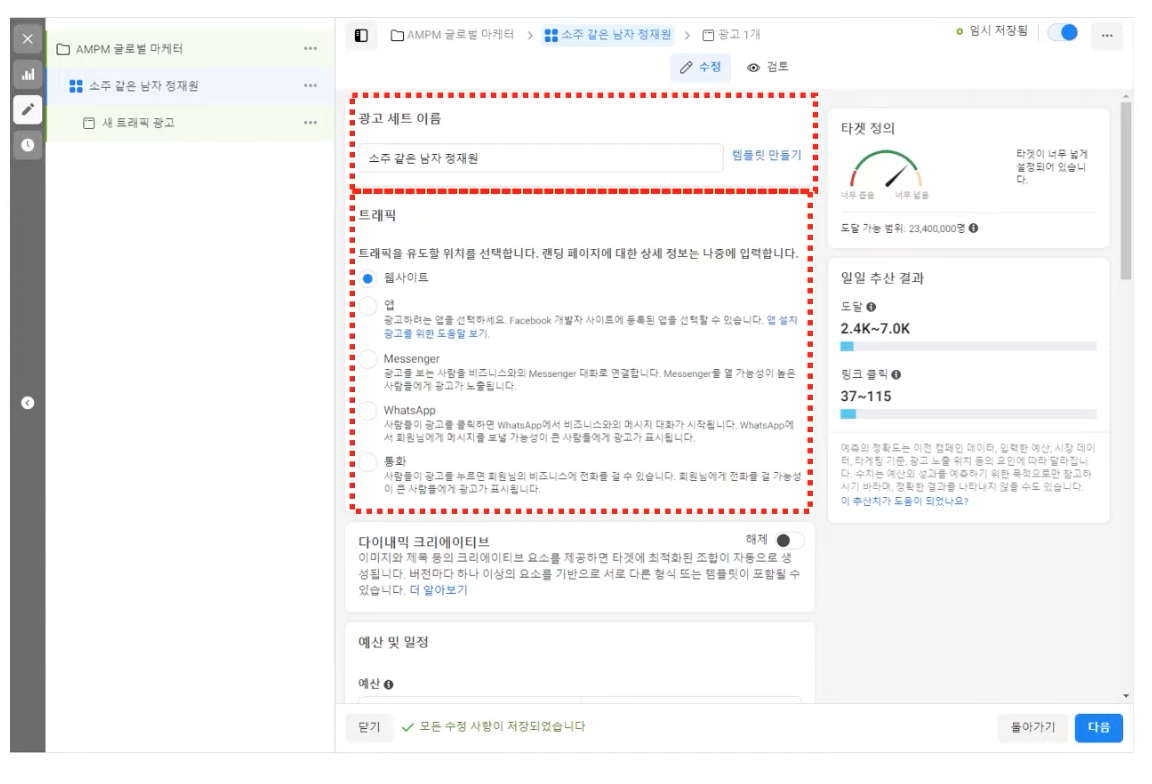
Task: Toggle the 다이내믹 크리에이티브 switch
Action: (x=788, y=541)
